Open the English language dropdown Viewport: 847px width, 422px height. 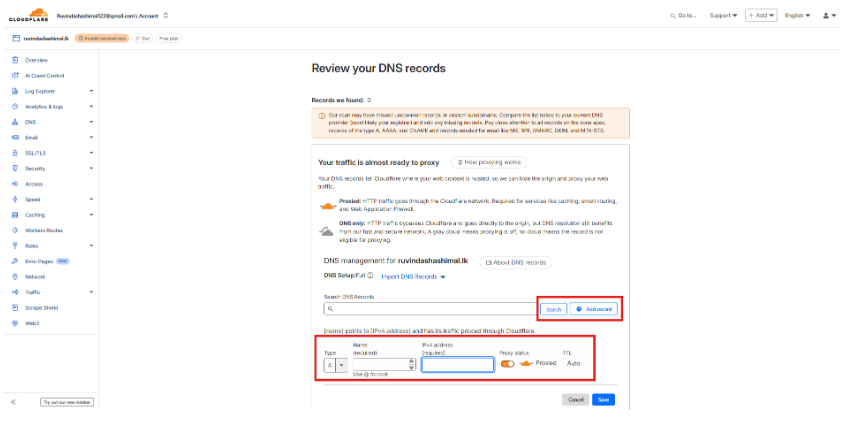coord(797,16)
